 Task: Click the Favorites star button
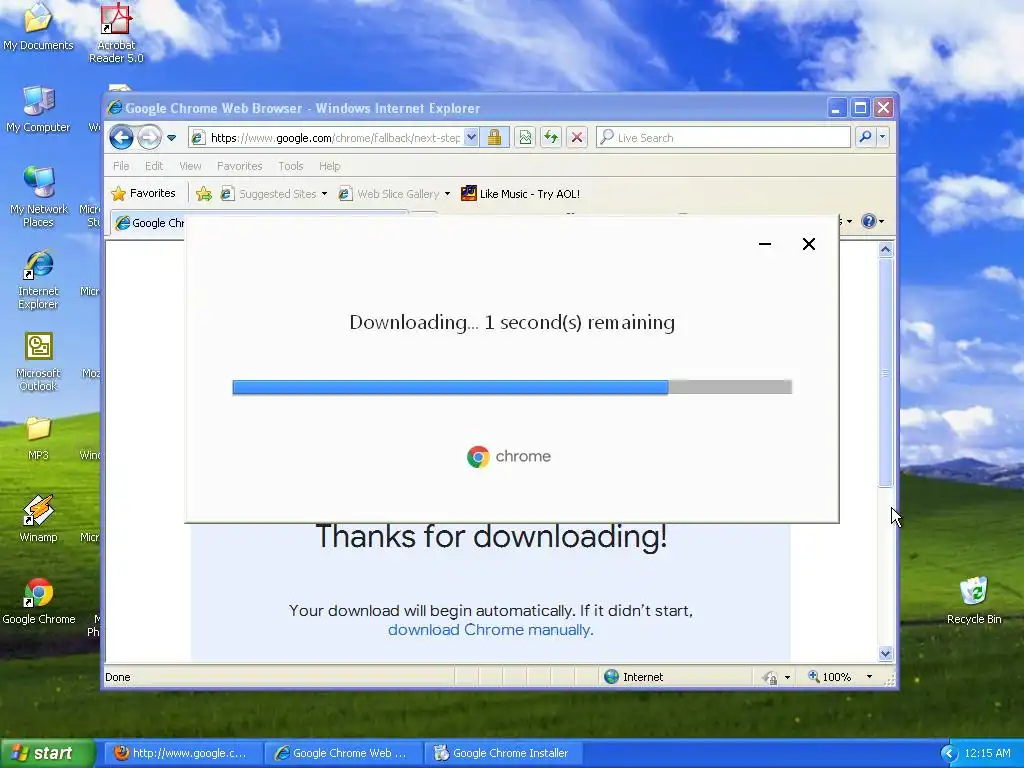coord(144,193)
